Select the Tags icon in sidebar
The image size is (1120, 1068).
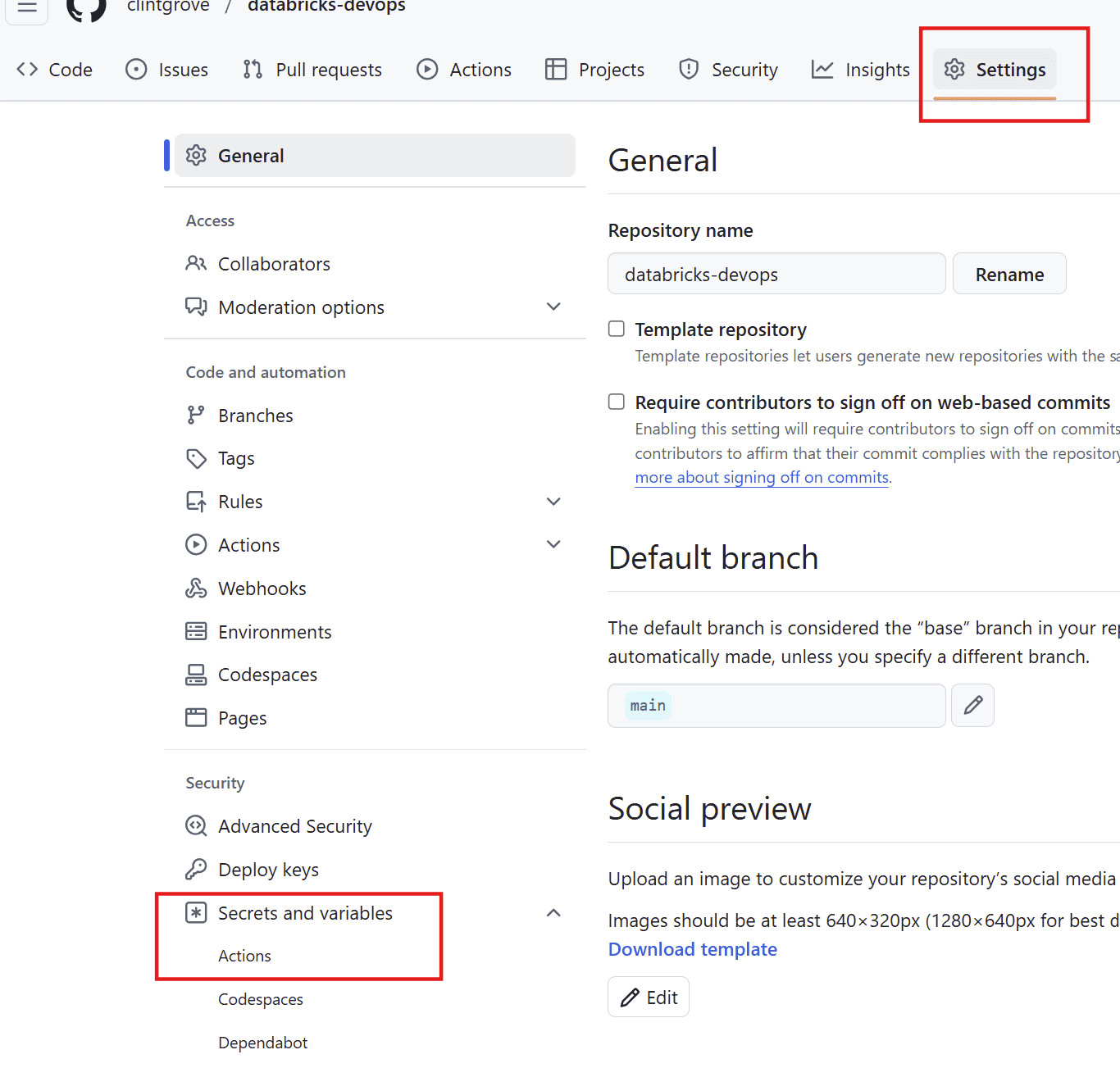pyautogui.click(x=196, y=458)
